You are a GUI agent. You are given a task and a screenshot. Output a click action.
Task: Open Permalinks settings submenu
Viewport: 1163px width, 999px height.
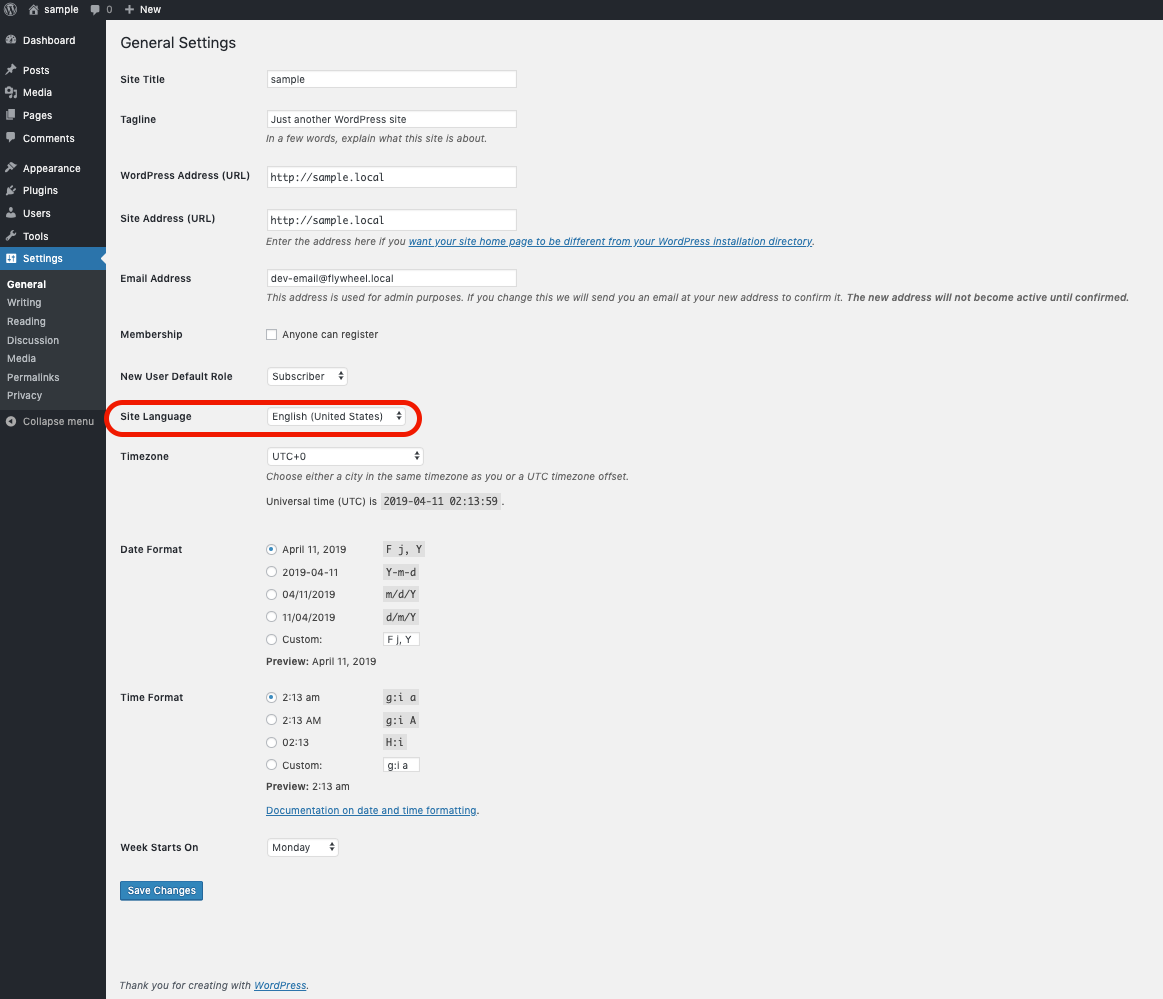33,377
